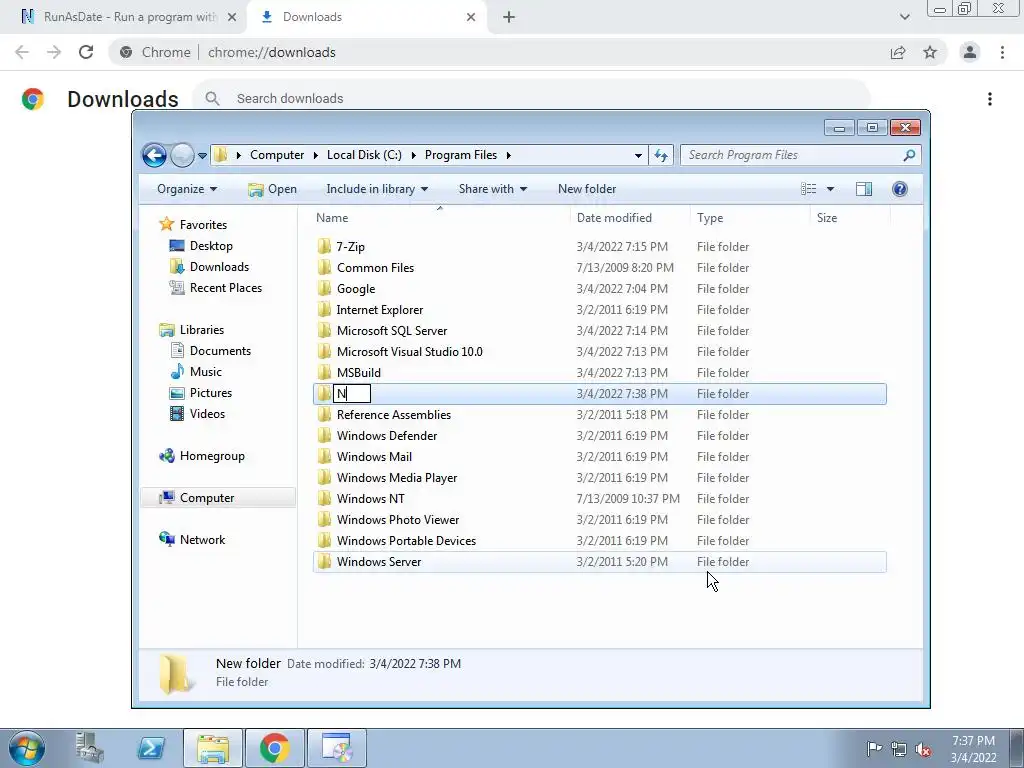Click Open in the Explorer toolbar

tap(272, 189)
